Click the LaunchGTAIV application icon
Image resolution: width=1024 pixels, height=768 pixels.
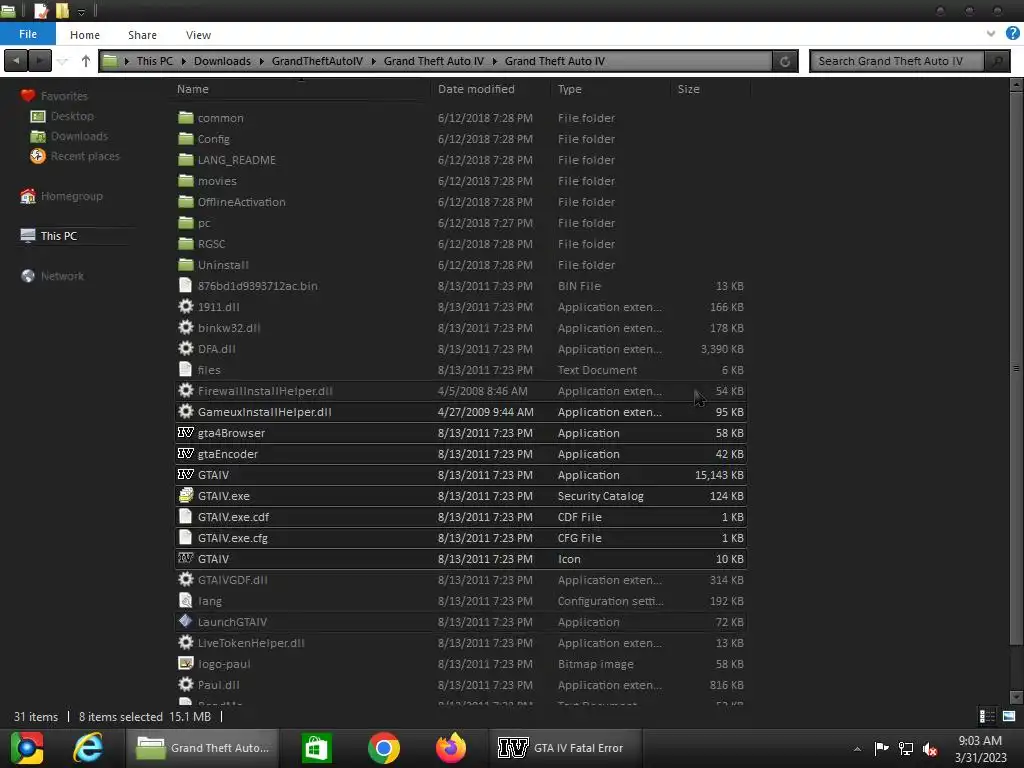186,621
